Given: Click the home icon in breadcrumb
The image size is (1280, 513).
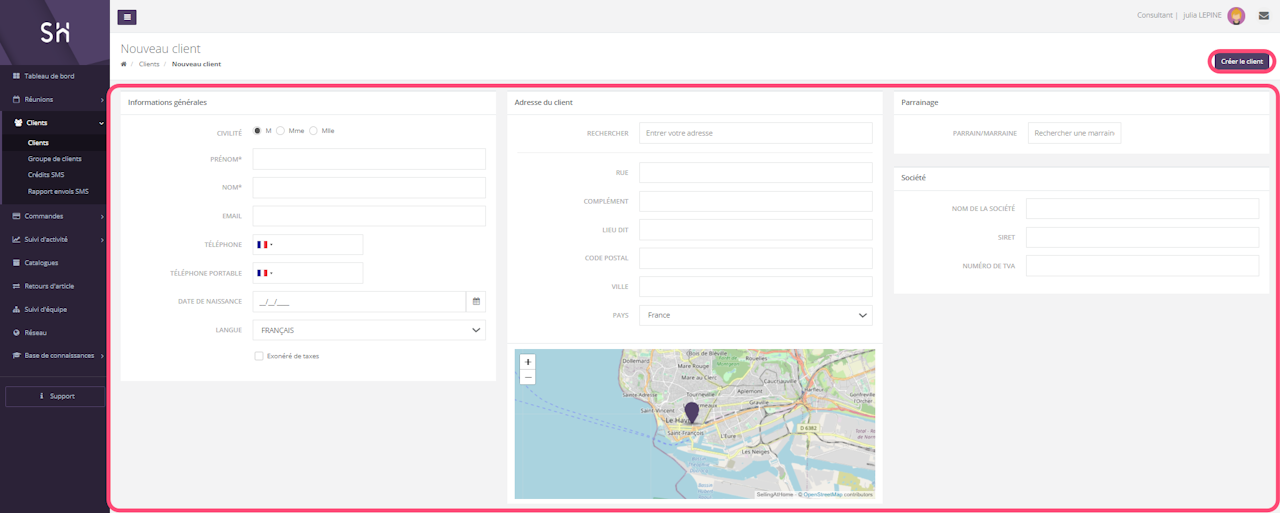Looking at the screenshot, I should pos(124,64).
